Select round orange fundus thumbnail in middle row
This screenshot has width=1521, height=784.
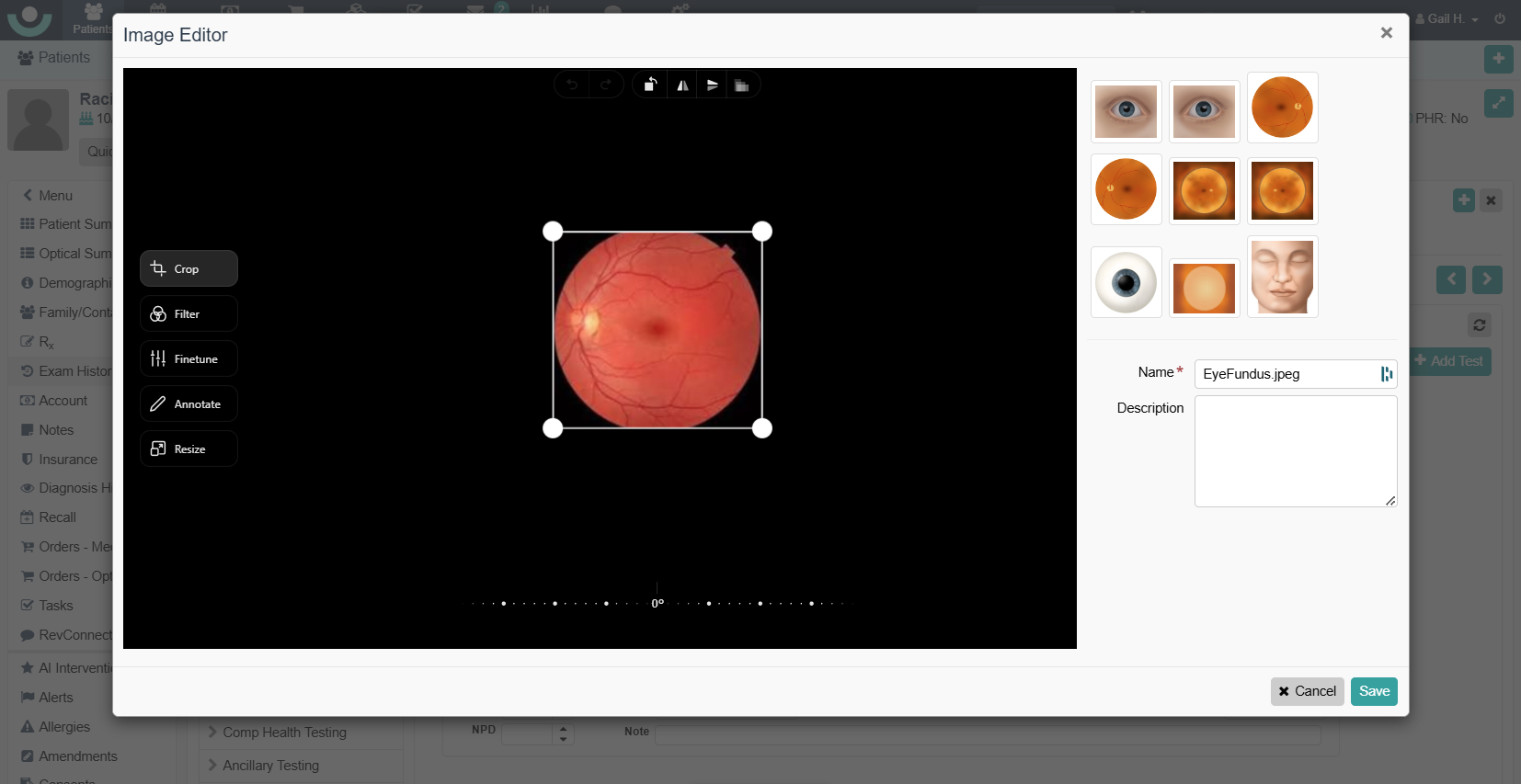click(1126, 189)
